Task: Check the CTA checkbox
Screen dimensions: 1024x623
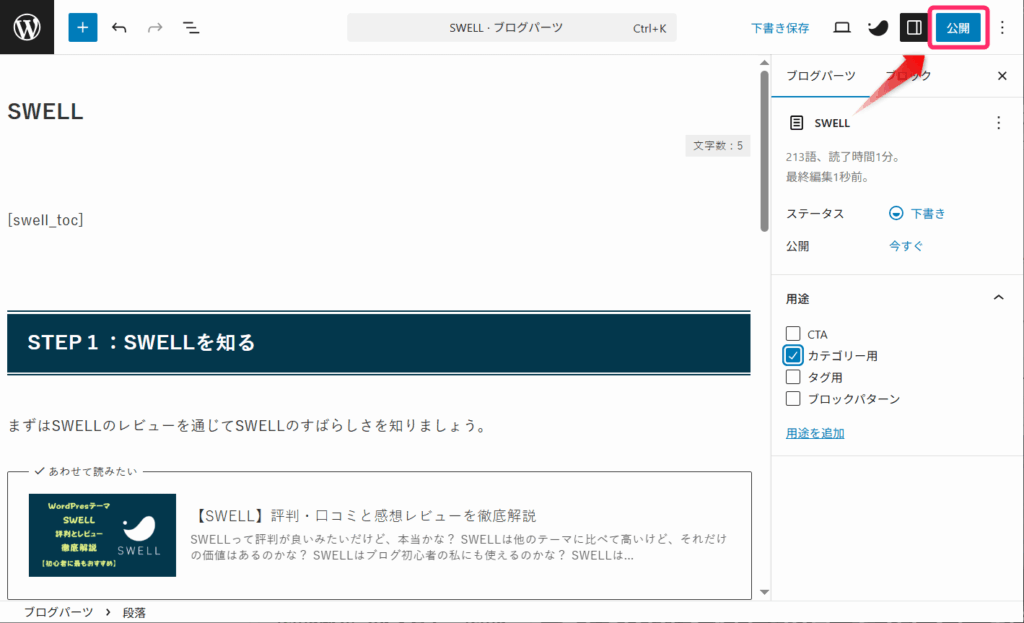Action: 793,334
